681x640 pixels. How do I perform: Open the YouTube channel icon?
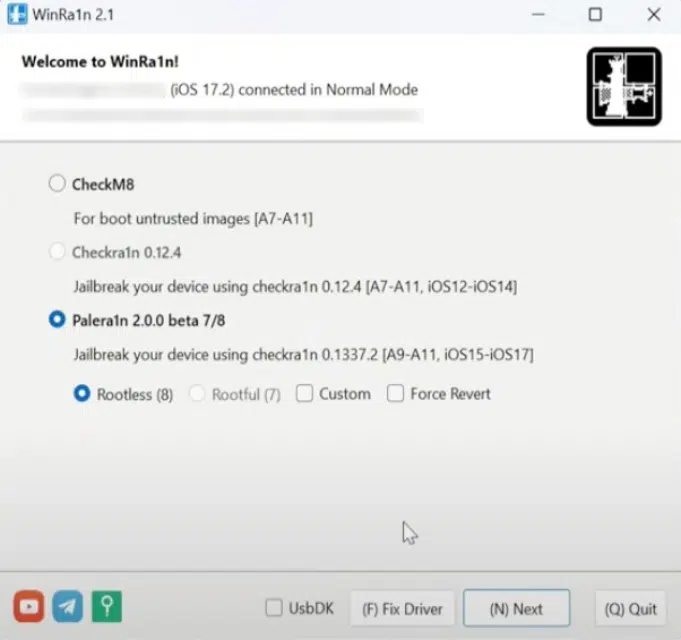coord(29,607)
